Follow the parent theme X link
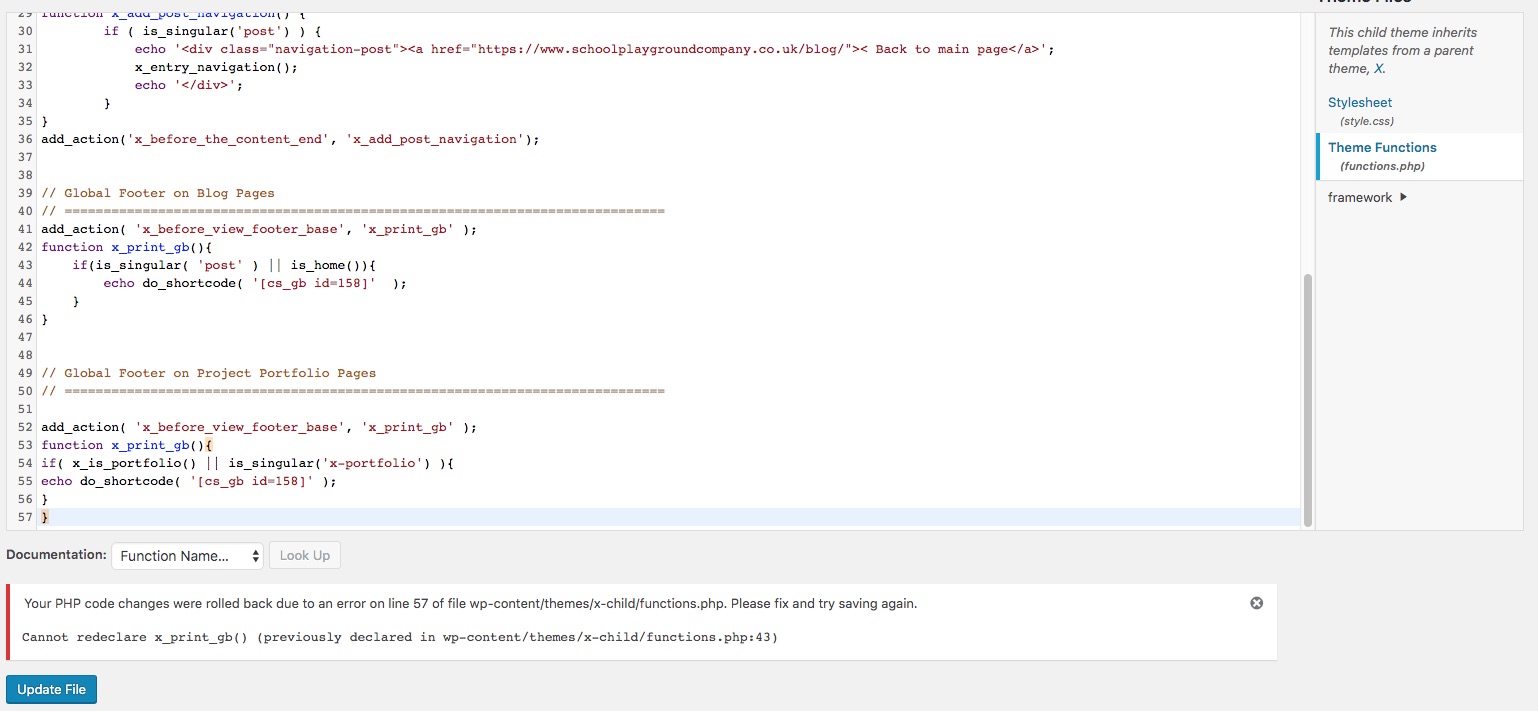The width and height of the screenshot is (1538, 711). pos(1379,69)
